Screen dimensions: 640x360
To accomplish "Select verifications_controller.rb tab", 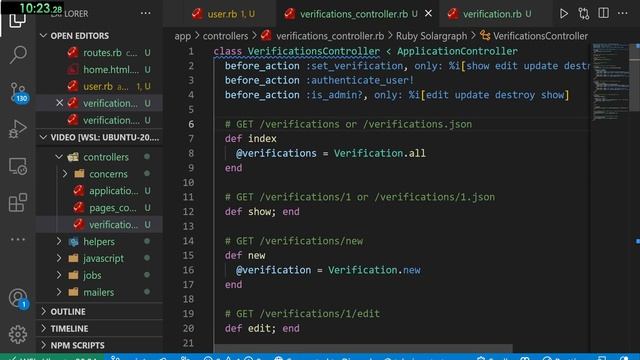I will [x=353, y=14].
